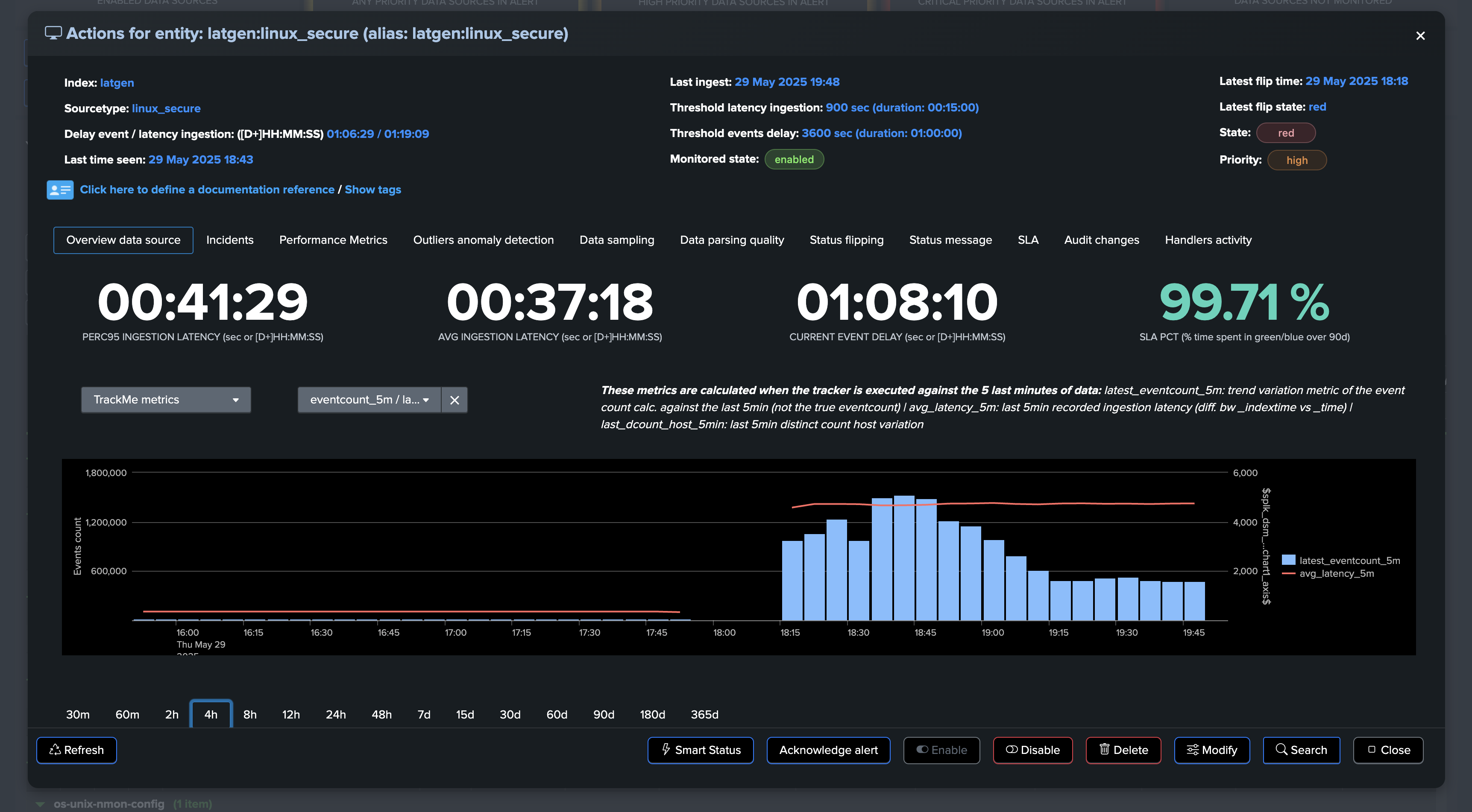Switch to the Incidents tab
The image size is (1472, 812).
(x=230, y=240)
